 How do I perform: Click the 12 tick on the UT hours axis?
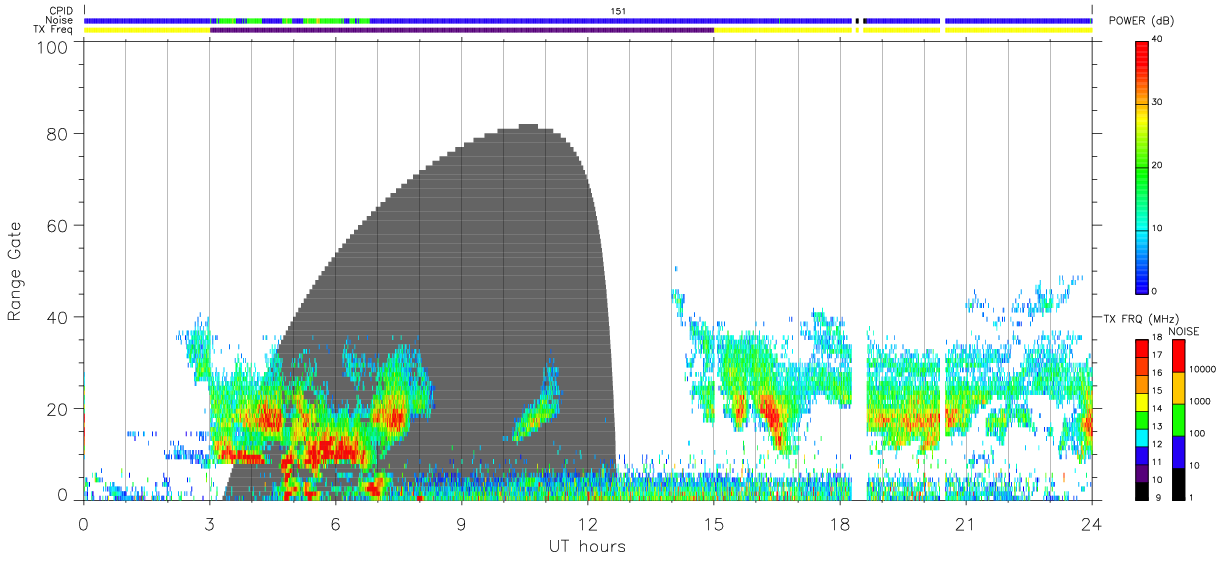click(587, 524)
